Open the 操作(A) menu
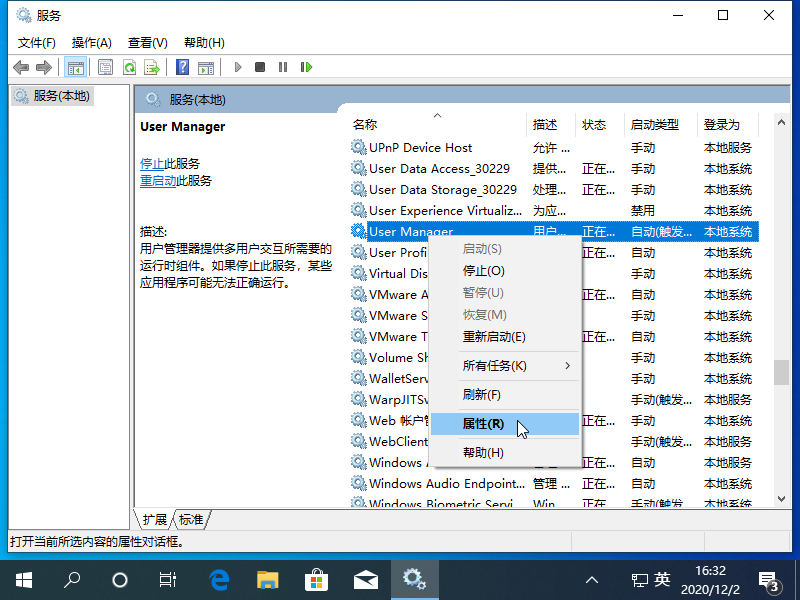 point(91,43)
